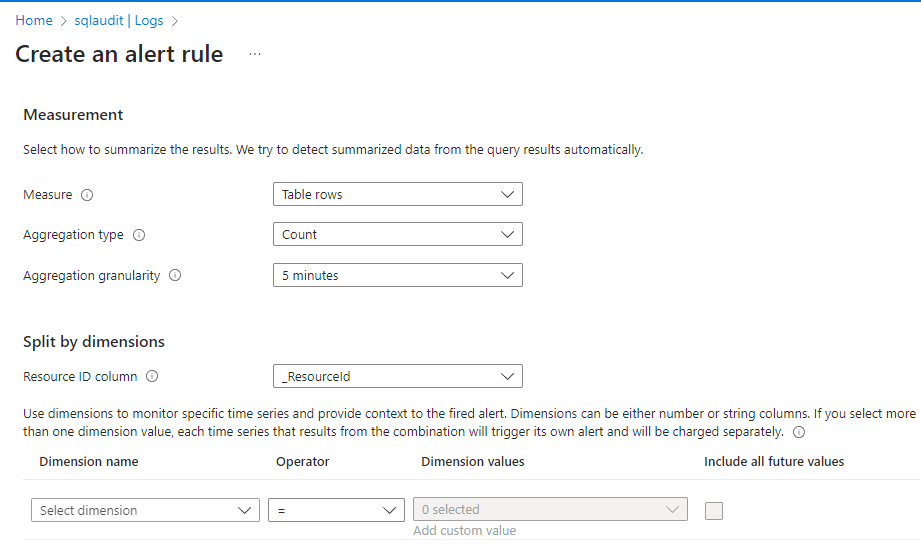The image size is (921, 548).
Task: Expand the Aggregation type Count dropdown
Action: tap(397, 235)
